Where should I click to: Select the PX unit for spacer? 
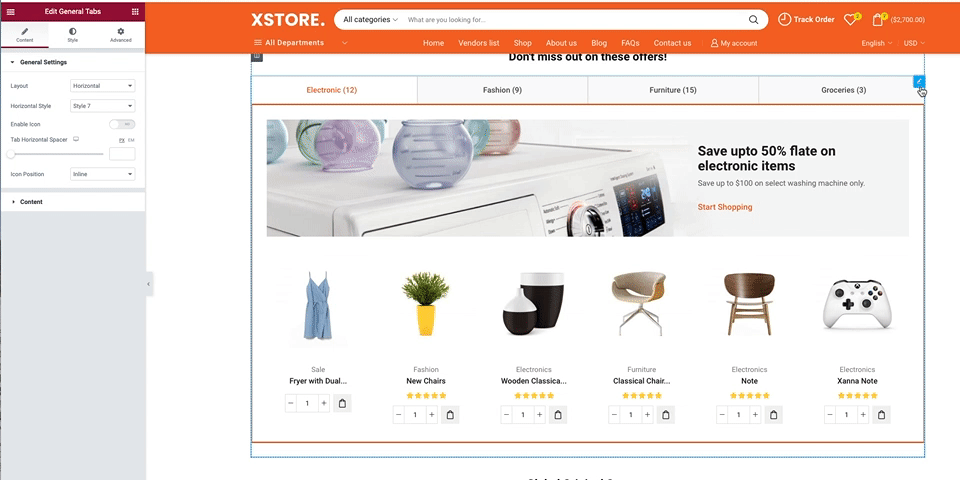pos(121,140)
